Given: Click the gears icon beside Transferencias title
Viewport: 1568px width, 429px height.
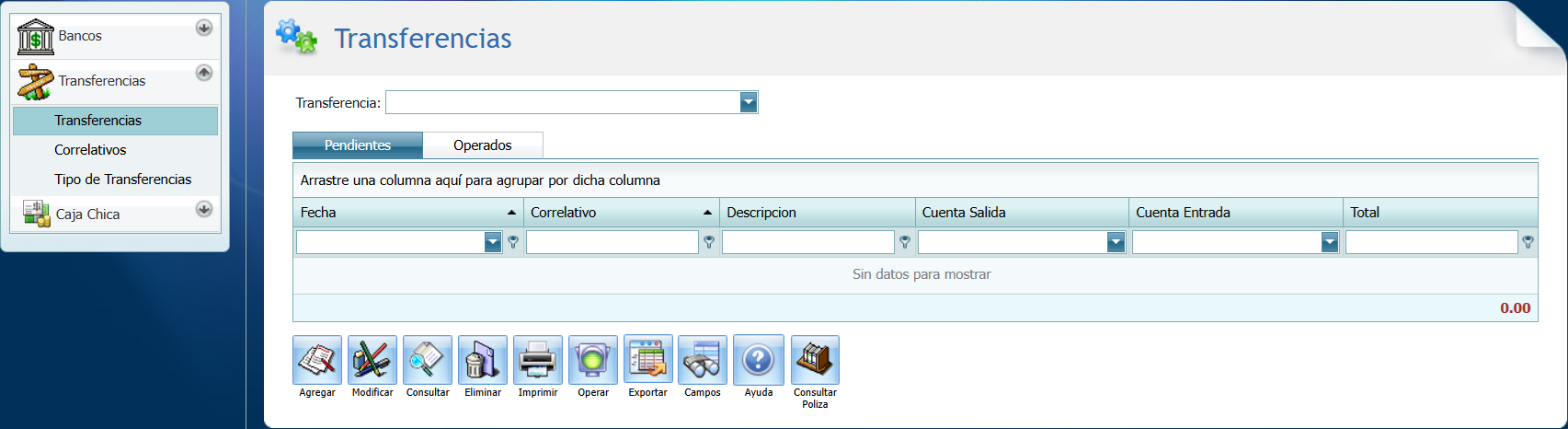Looking at the screenshot, I should point(296,37).
